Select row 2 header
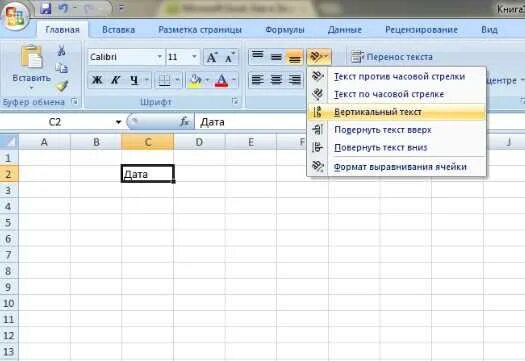Image resolution: width=525 pixels, height=361 pixels. [9, 174]
